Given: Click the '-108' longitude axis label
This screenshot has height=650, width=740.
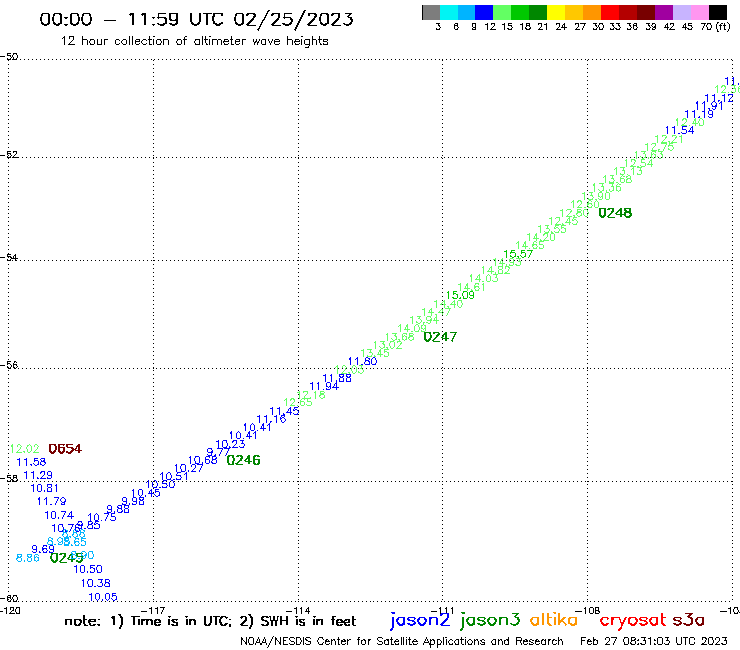Looking at the screenshot, I should click(588, 610).
